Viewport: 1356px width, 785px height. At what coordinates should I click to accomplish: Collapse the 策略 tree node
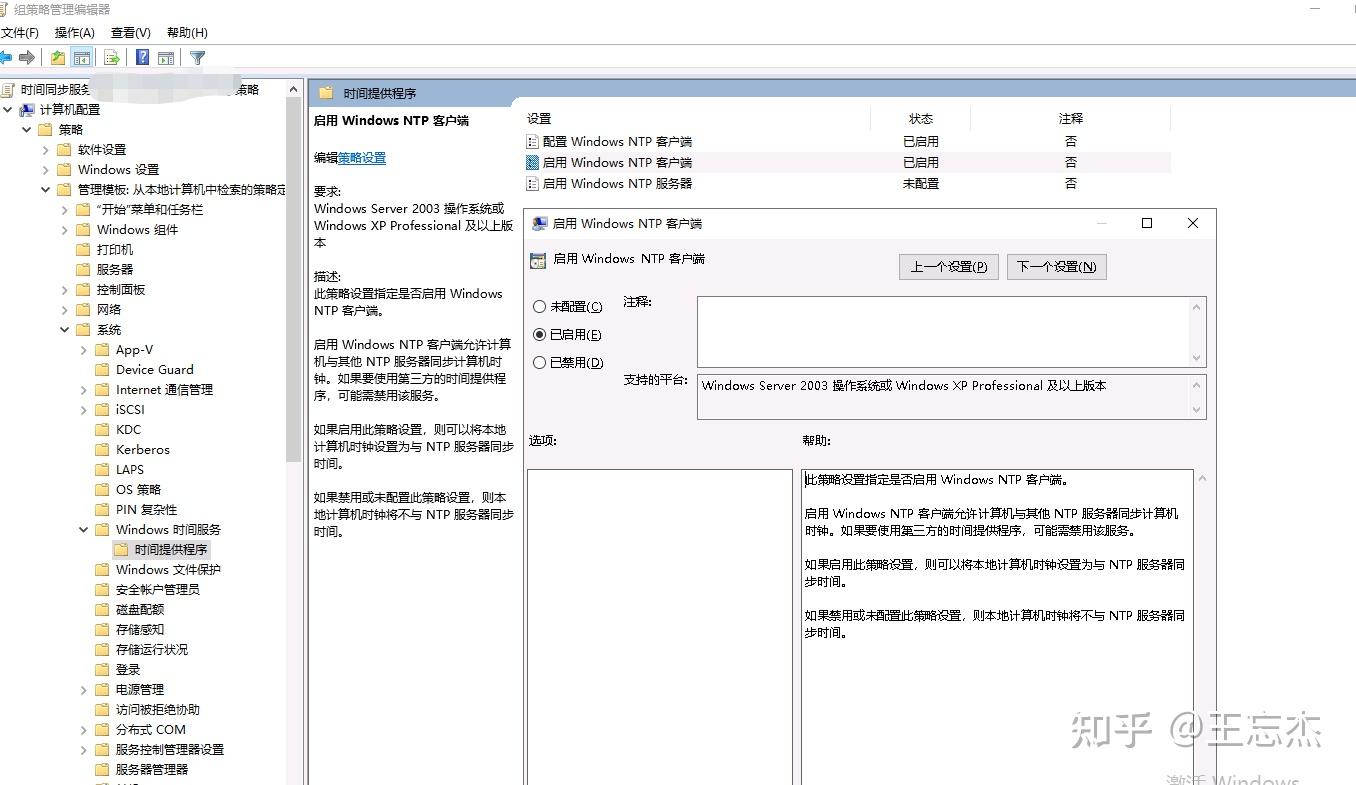point(27,130)
